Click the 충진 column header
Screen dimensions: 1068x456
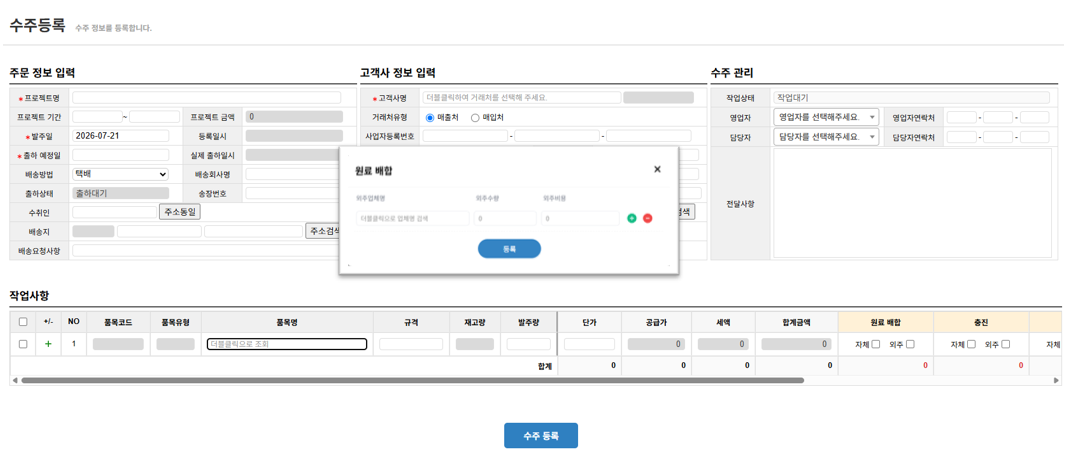[x=981, y=322]
